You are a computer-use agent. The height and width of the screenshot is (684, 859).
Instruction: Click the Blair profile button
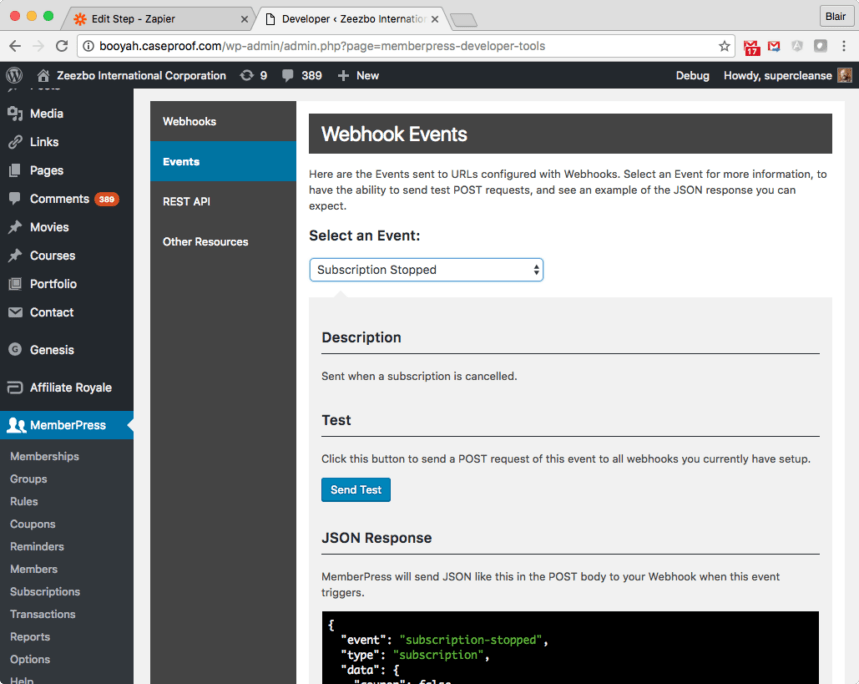tap(835, 16)
